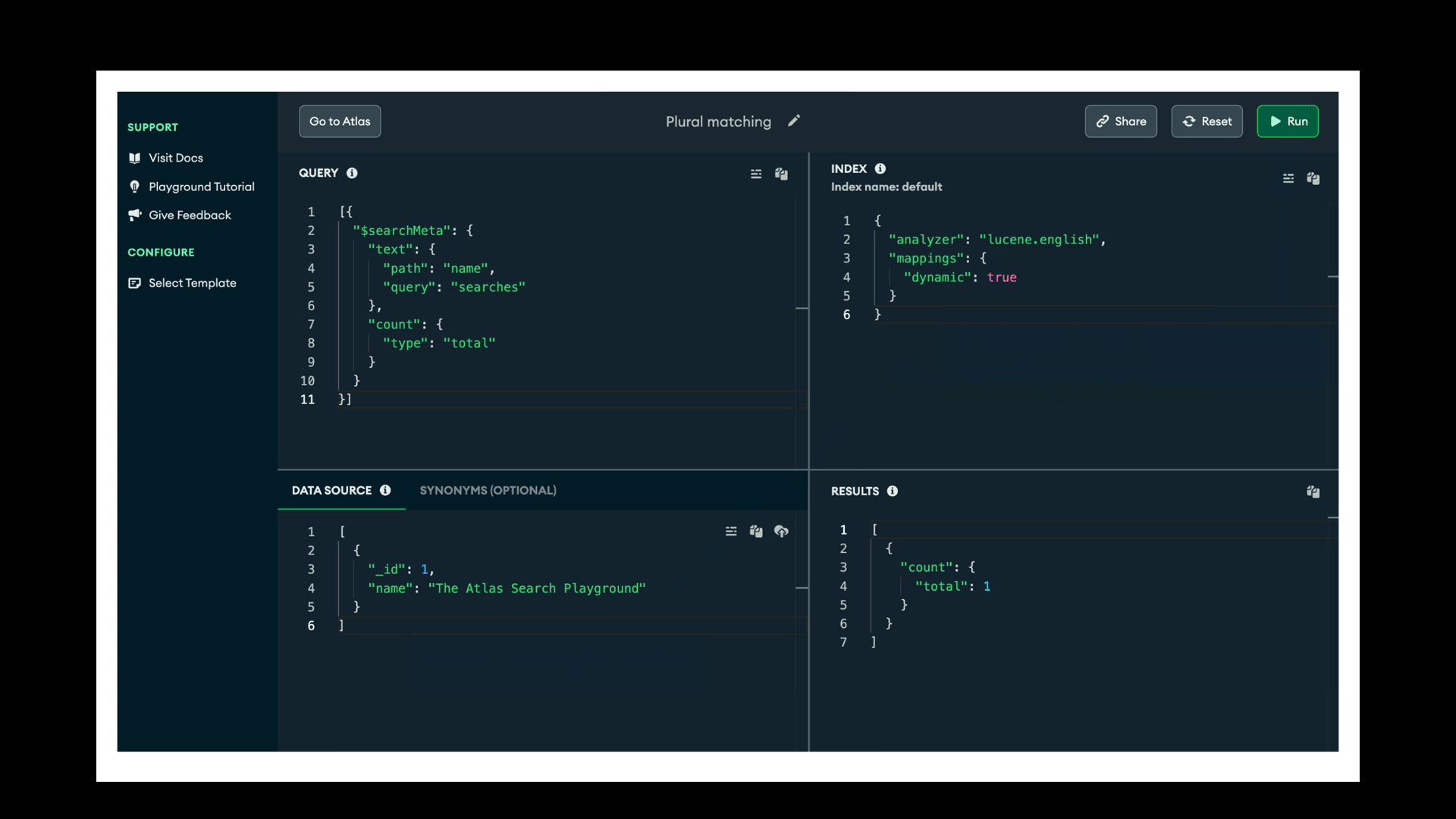The height and width of the screenshot is (819, 1456).
Task: Click the Run button to execute query
Action: click(1288, 121)
